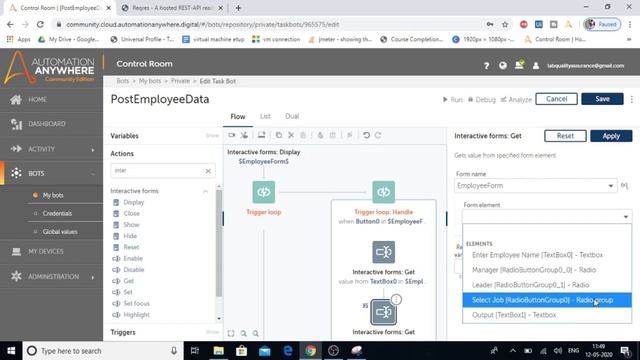Screen dimensions: 640x360
Task: Bookmark this page with the star icon
Action: coord(505,24)
